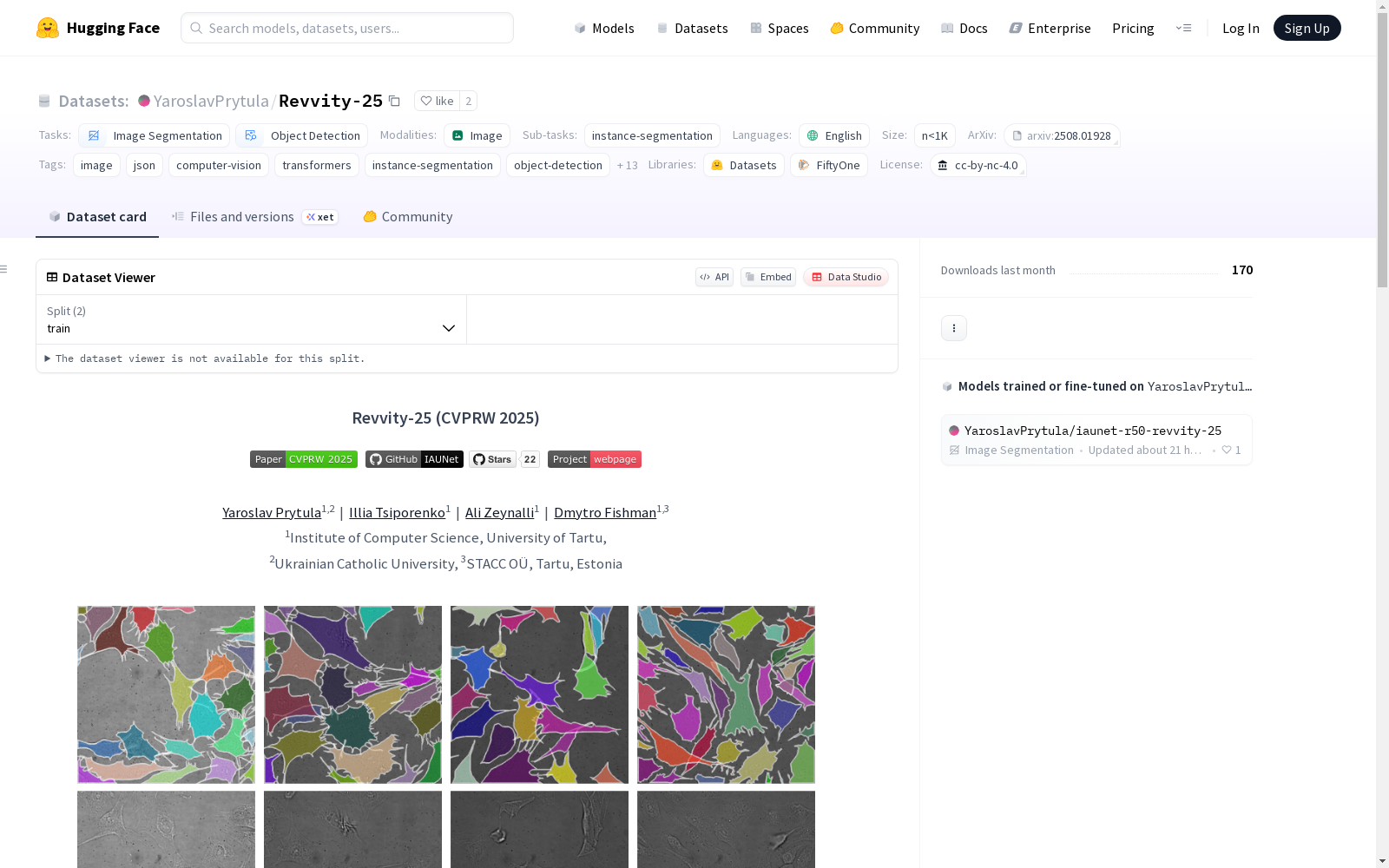Open the Ali Zeynalli author link

pos(500,512)
